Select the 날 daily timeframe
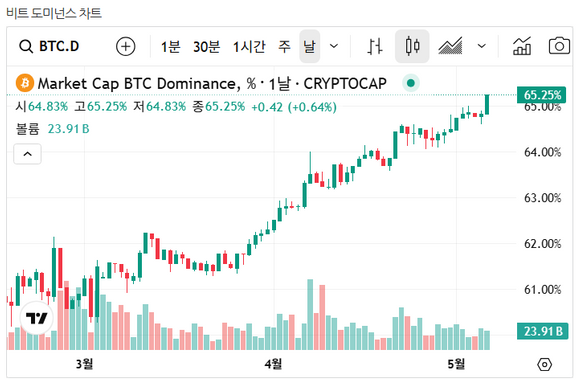Image resolution: width=578 pixels, height=380 pixels. [309, 46]
